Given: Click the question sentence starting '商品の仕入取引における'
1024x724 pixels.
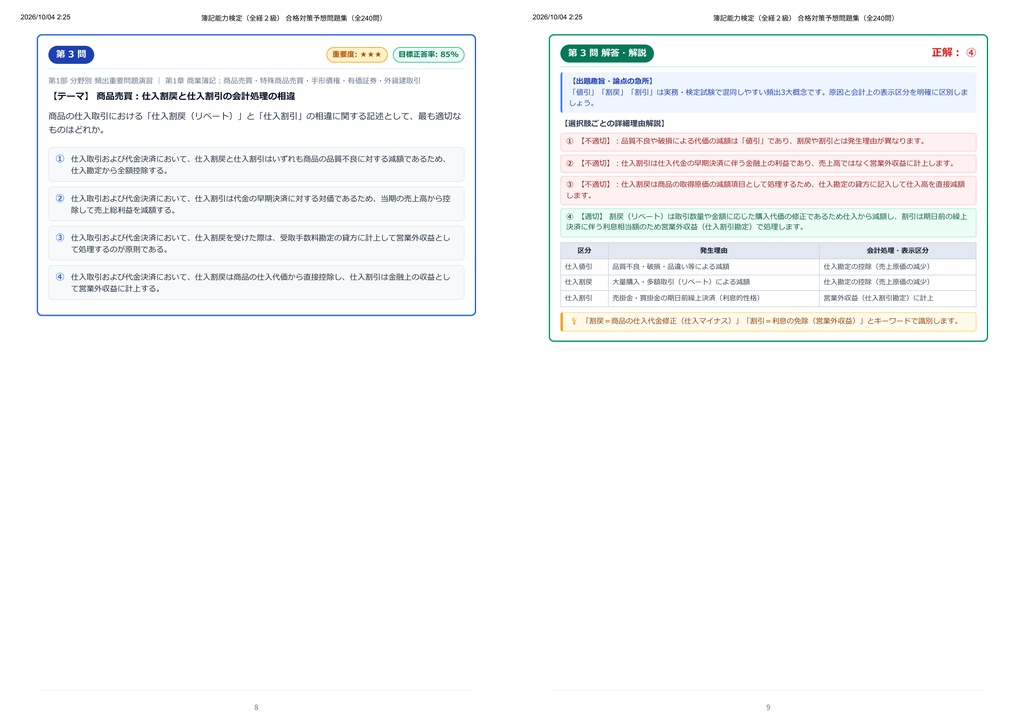Looking at the screenshot, I should (255, 123).
